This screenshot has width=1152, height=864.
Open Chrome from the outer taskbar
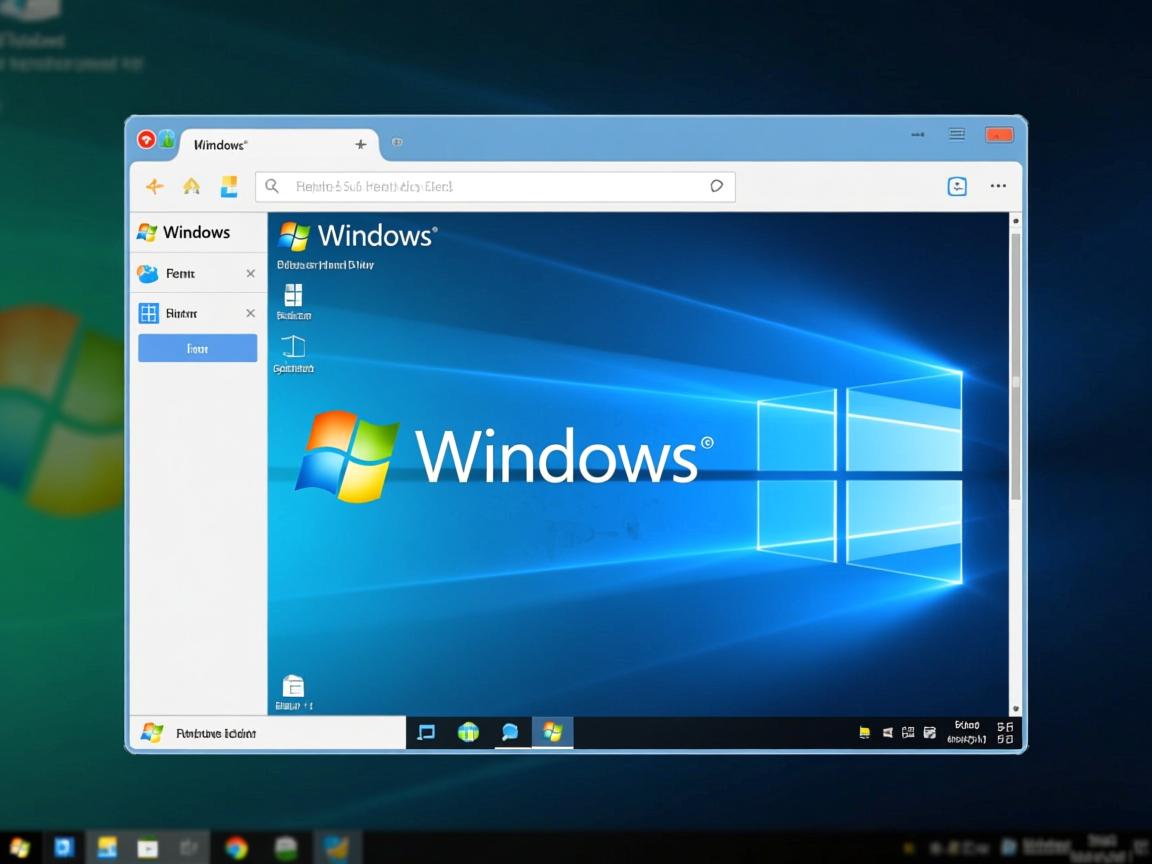[236, 848]
